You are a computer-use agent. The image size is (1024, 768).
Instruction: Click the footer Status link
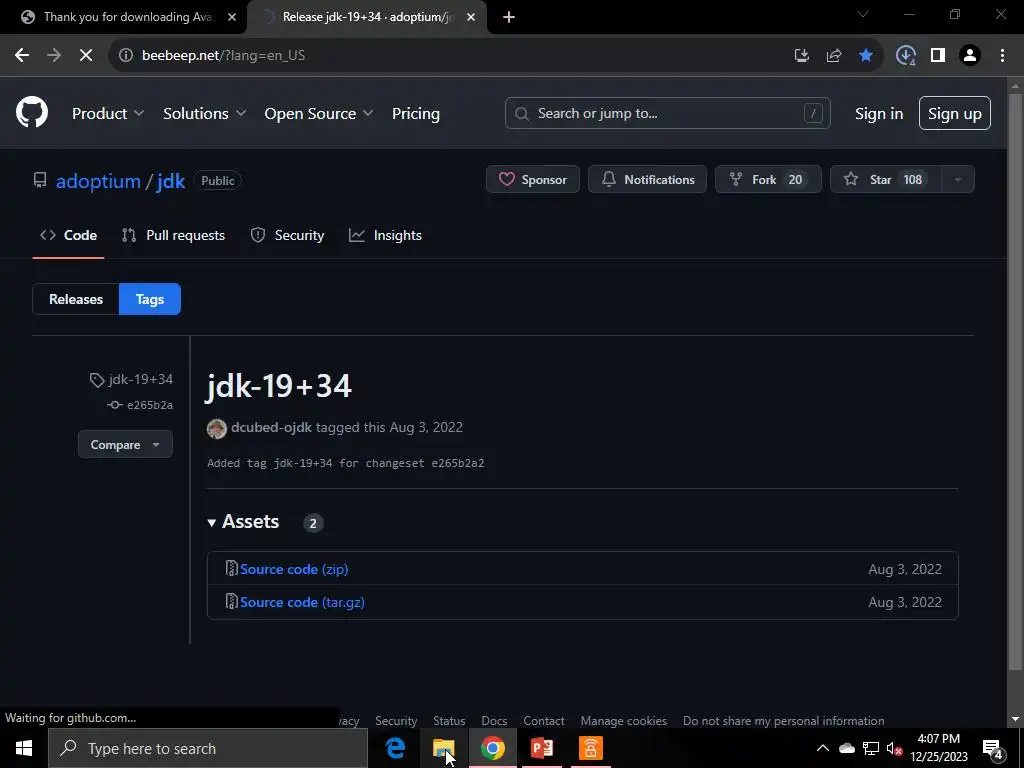click(x=449, y=721)
